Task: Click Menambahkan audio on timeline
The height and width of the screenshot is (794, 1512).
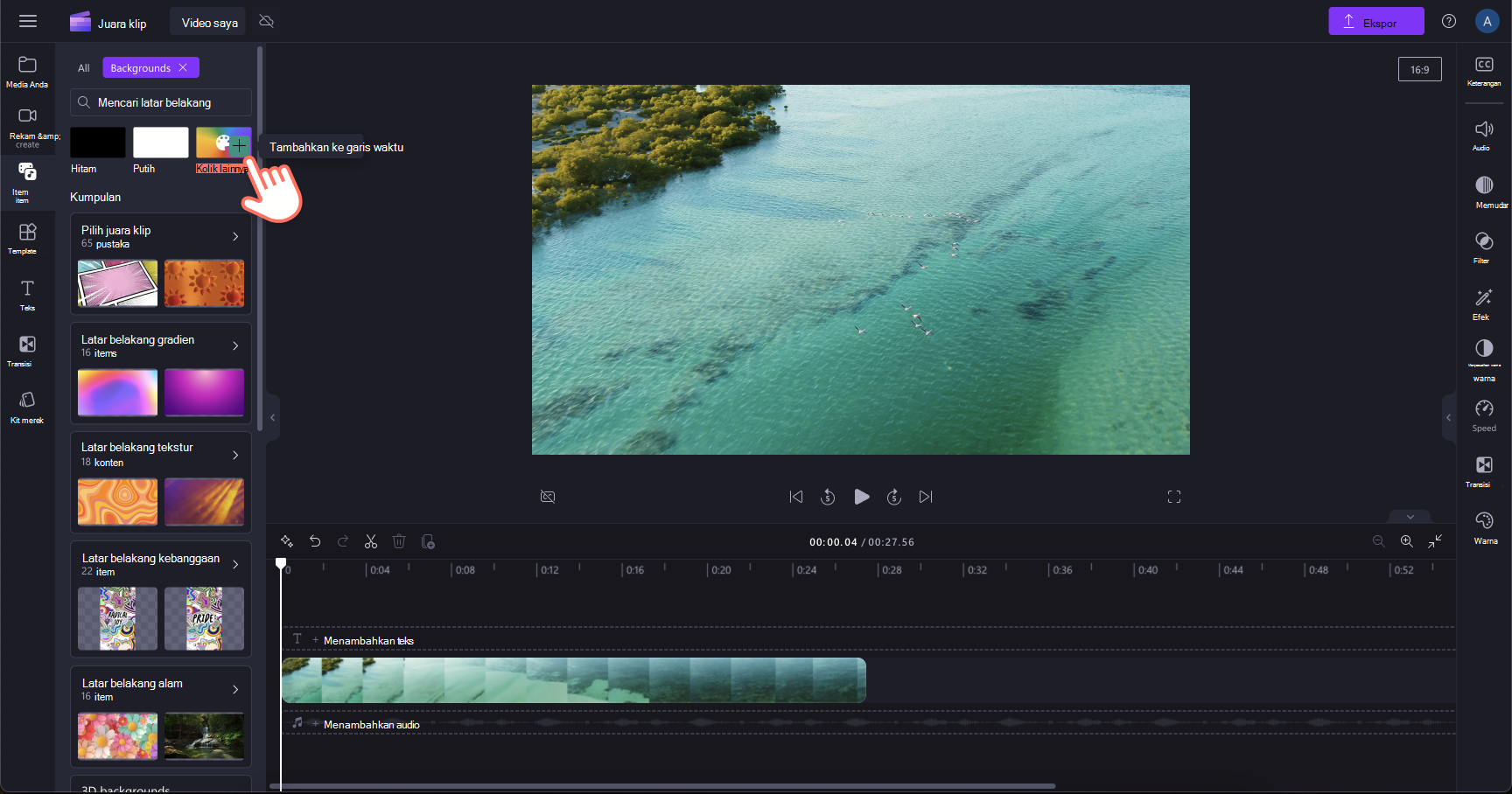Action: coord(372,724)
